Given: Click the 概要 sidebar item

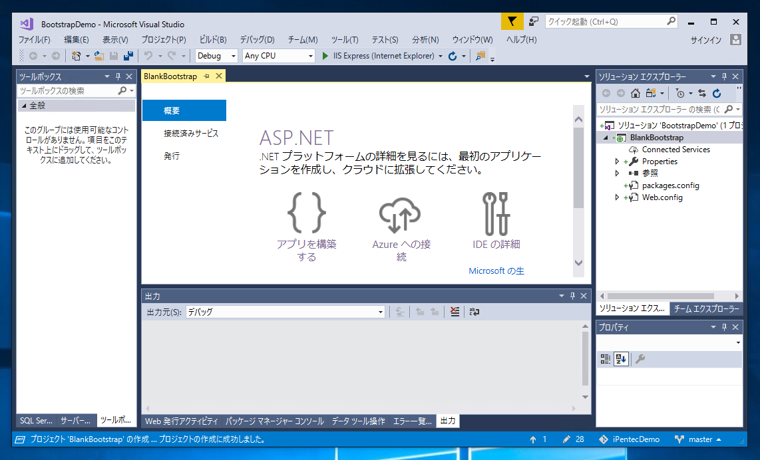Looking at the screenshot, I should tap(184, 111).
